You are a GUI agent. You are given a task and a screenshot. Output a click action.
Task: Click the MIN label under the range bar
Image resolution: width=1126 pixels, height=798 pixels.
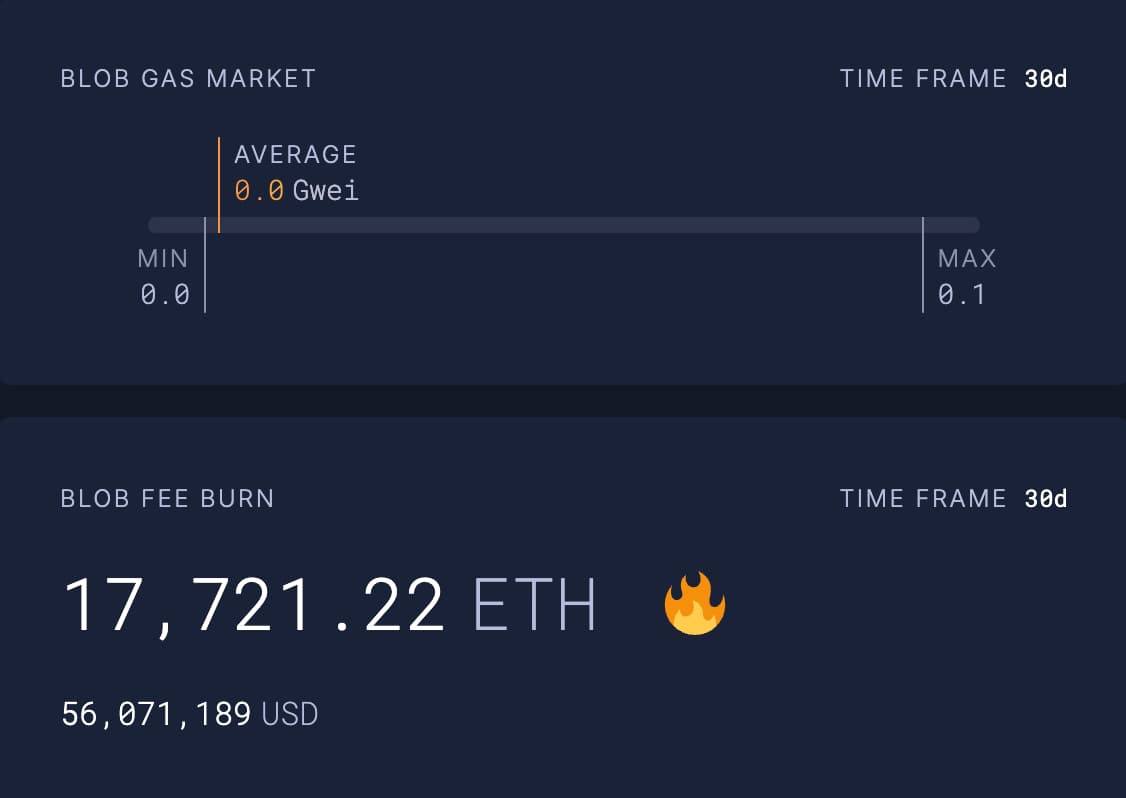(x=163, y=259)
